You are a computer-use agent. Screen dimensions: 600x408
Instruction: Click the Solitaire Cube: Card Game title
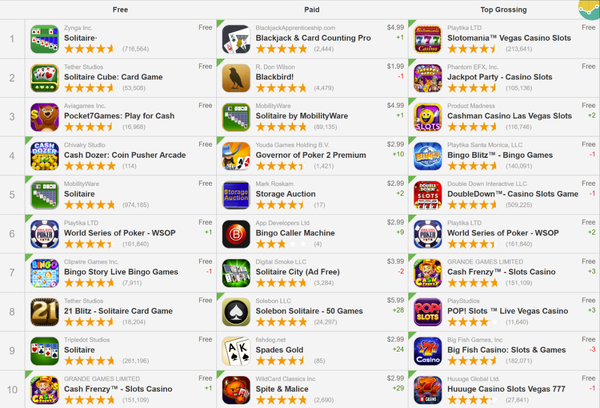[113, 77]
